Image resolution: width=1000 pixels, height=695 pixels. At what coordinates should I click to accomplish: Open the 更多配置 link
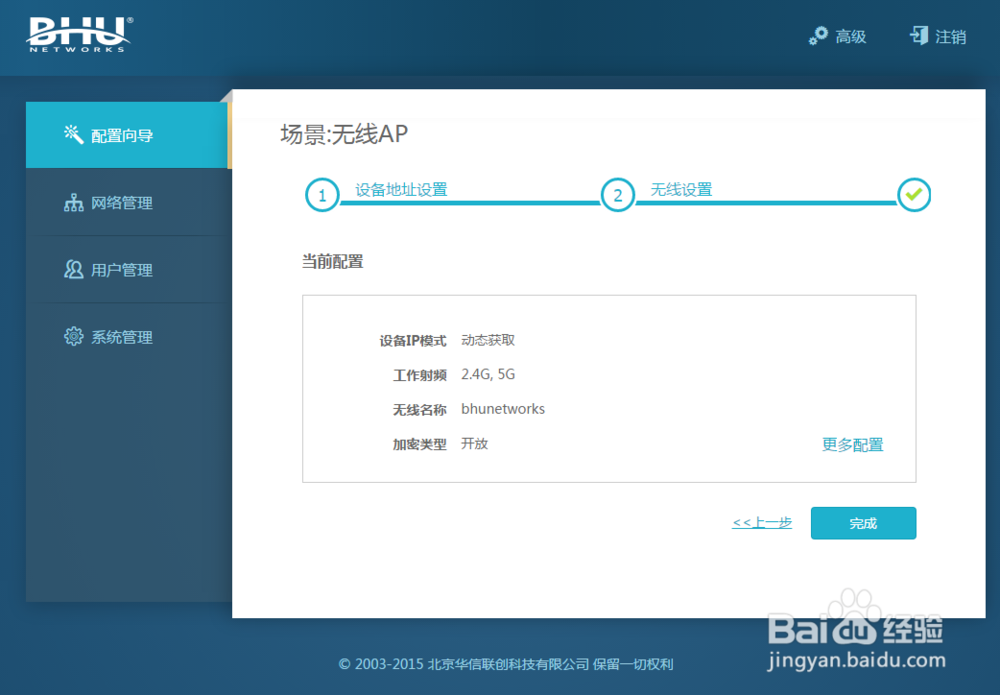click(853, 445)
